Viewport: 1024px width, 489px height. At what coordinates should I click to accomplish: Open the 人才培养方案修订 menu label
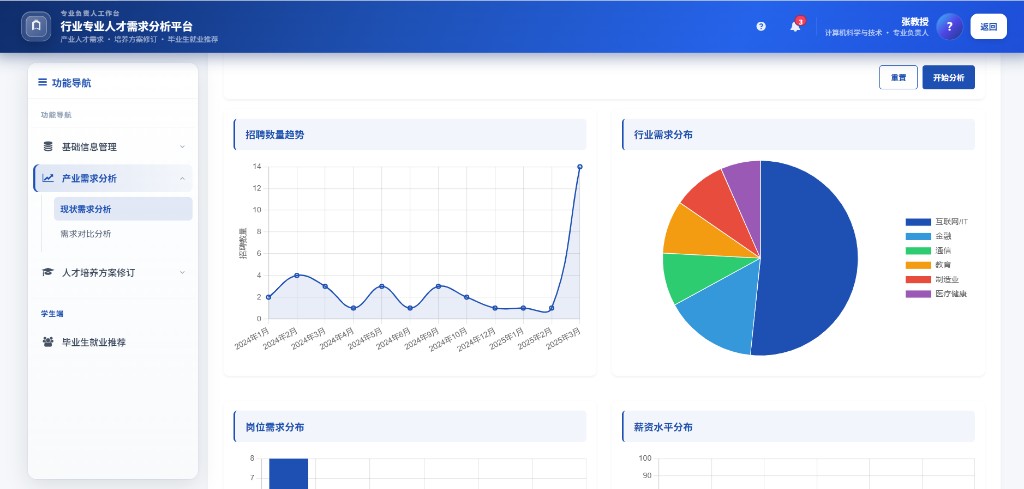click(x=98, y=272)
